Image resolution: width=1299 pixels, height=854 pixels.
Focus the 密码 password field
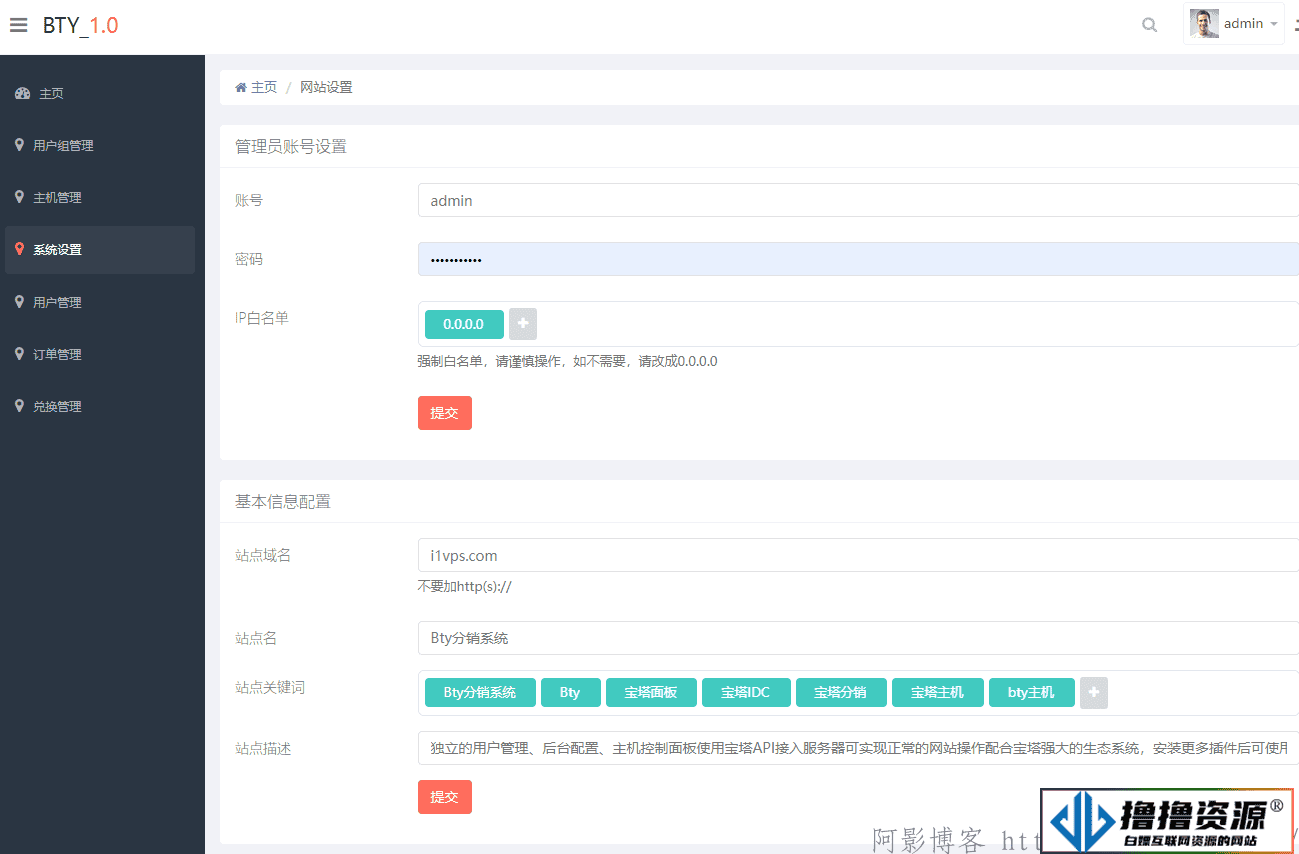tap(858, 259)
